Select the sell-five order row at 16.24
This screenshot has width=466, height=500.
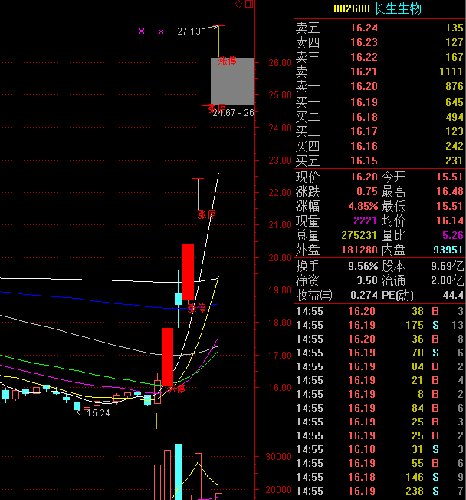(380, 28)
